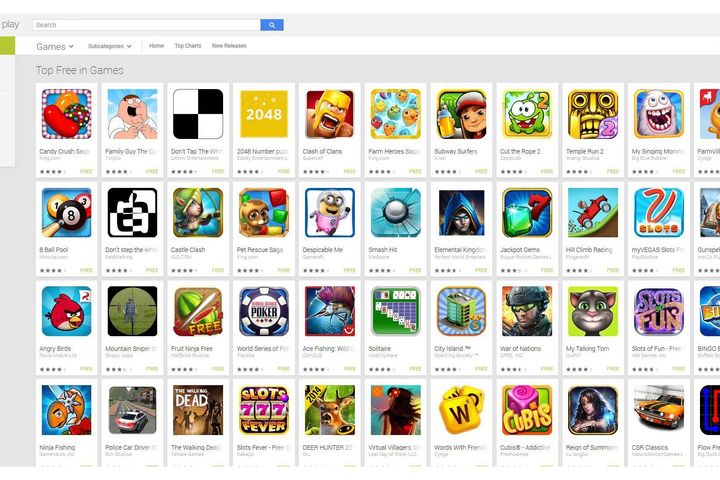The image size is (720, 480).
Task: Select the 2048 Number puzzle game icon
Action: point(264,114)
